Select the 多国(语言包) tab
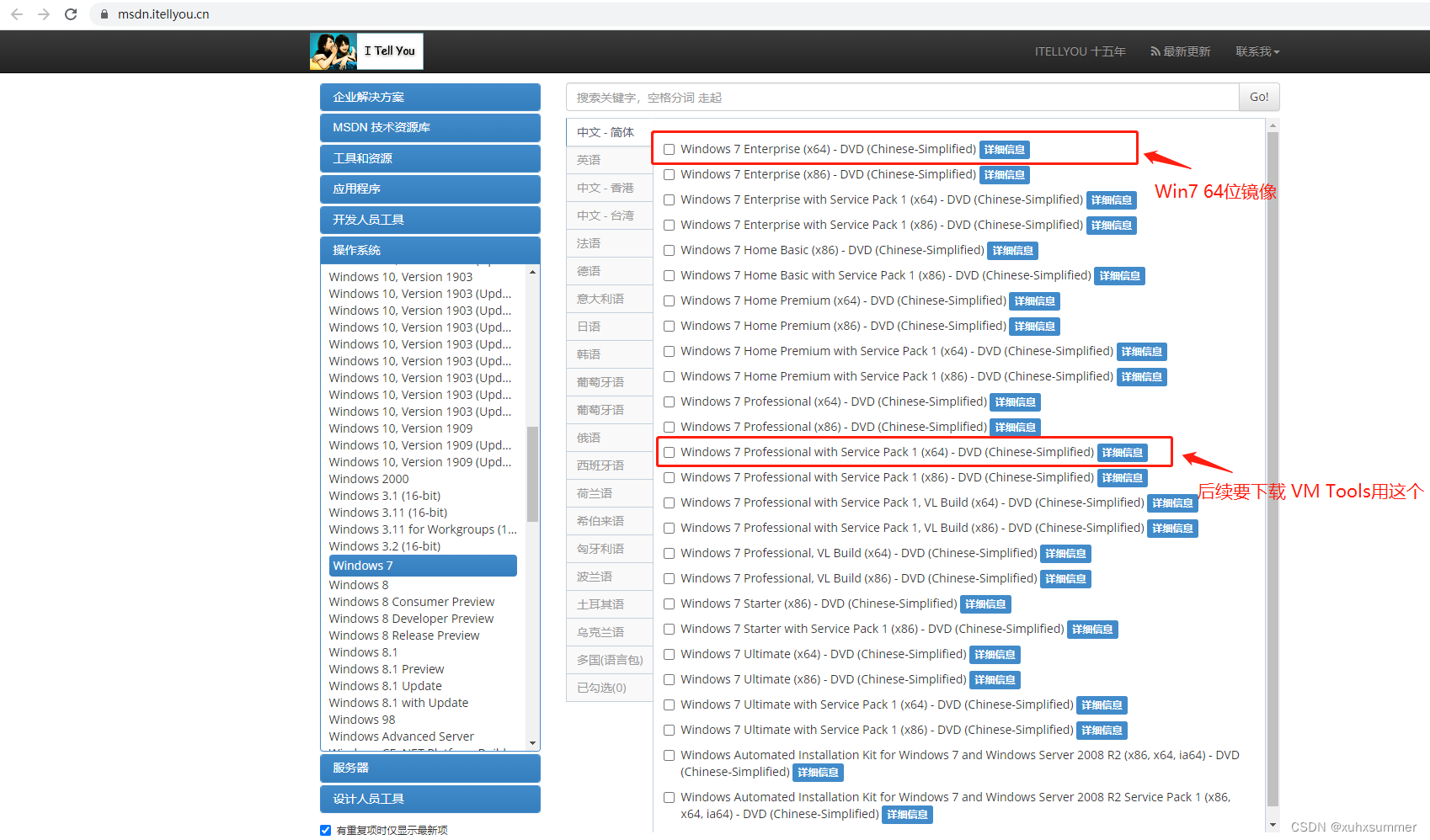This screenshot has height=840, width=1430. [x=609, y=660]
